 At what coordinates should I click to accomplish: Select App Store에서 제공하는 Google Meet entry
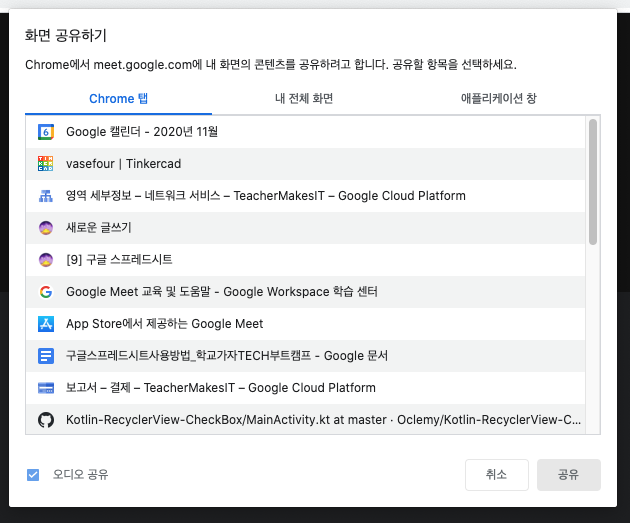[305, 324]
